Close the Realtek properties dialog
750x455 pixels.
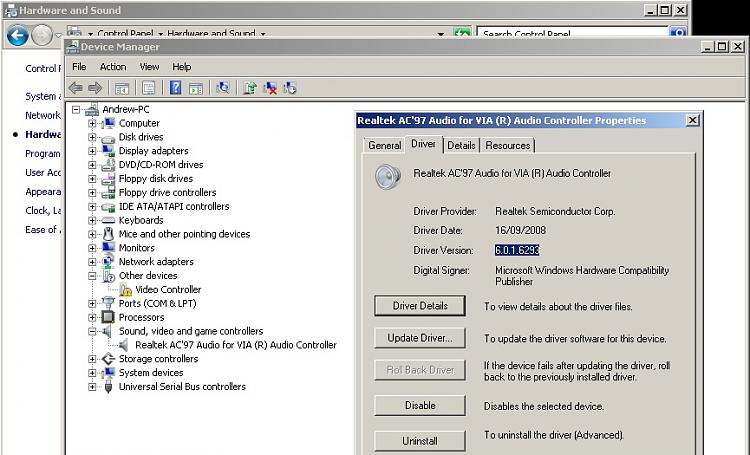[693, 121]
